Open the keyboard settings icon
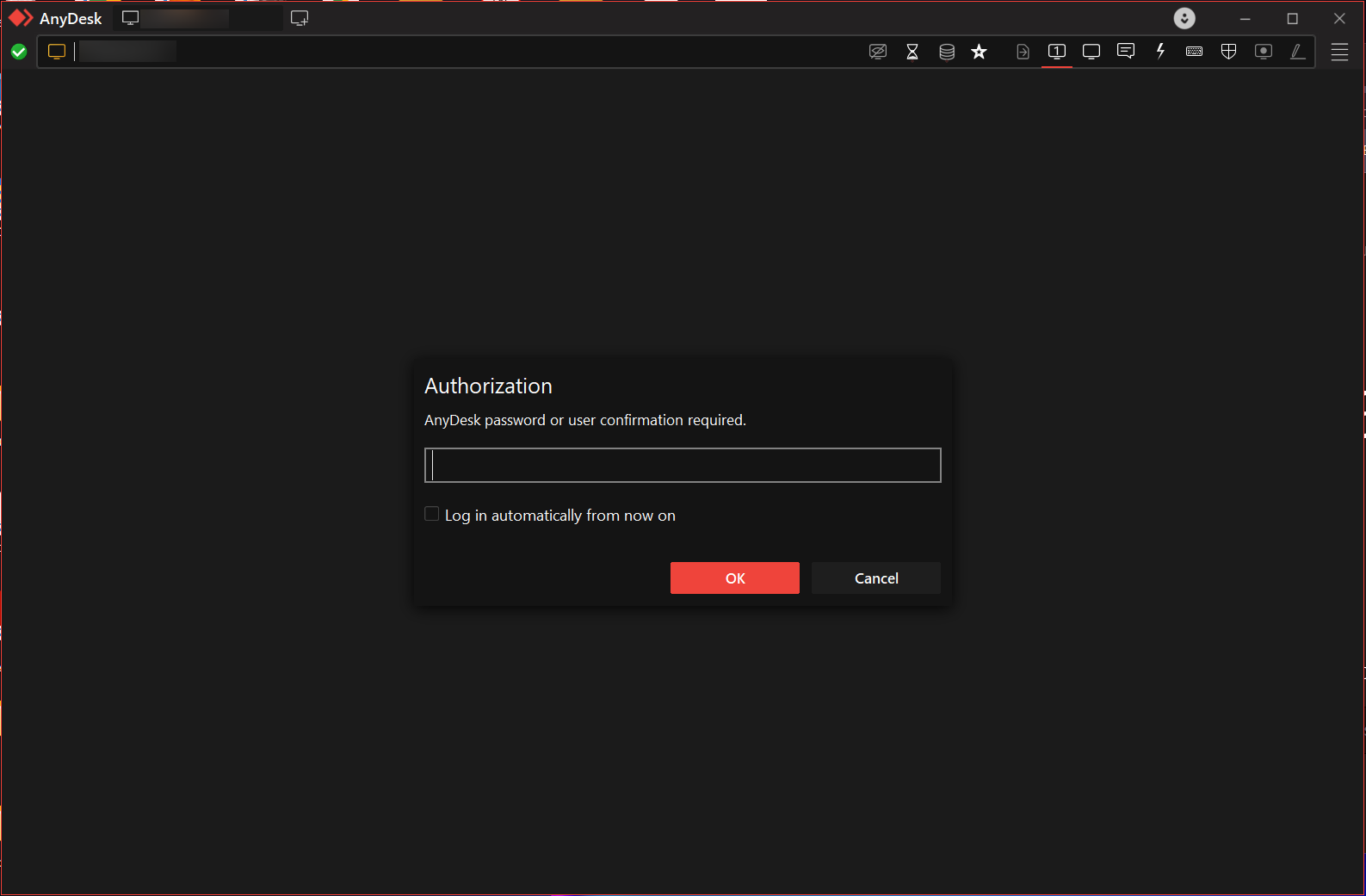 coord(1194,52)
